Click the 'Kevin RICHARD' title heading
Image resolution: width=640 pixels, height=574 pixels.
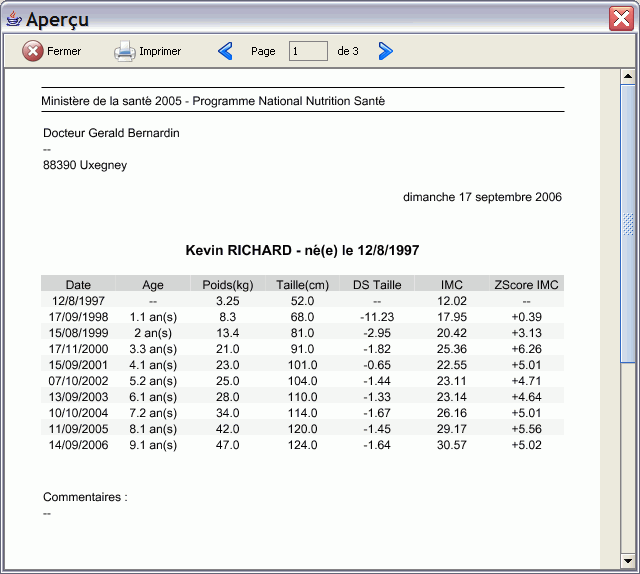click(x=302, y=250)
